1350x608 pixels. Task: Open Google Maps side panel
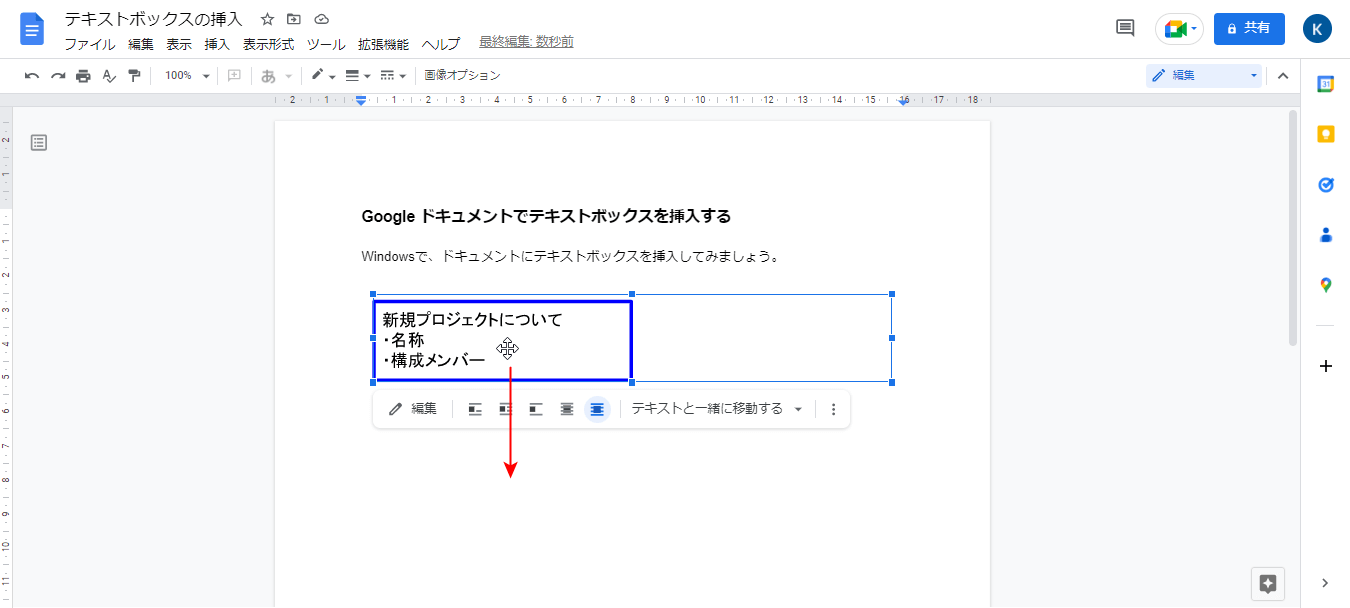(x=1326, y=285)
